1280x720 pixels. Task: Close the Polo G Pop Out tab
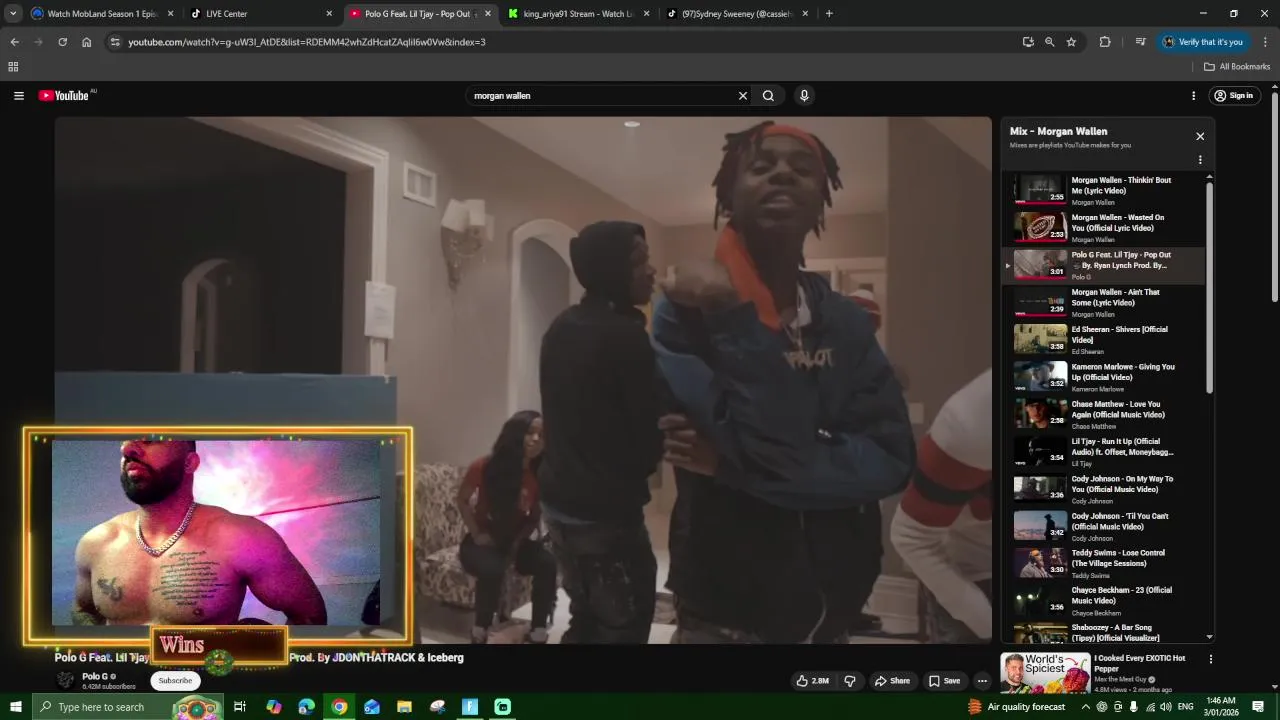[488, 14]
